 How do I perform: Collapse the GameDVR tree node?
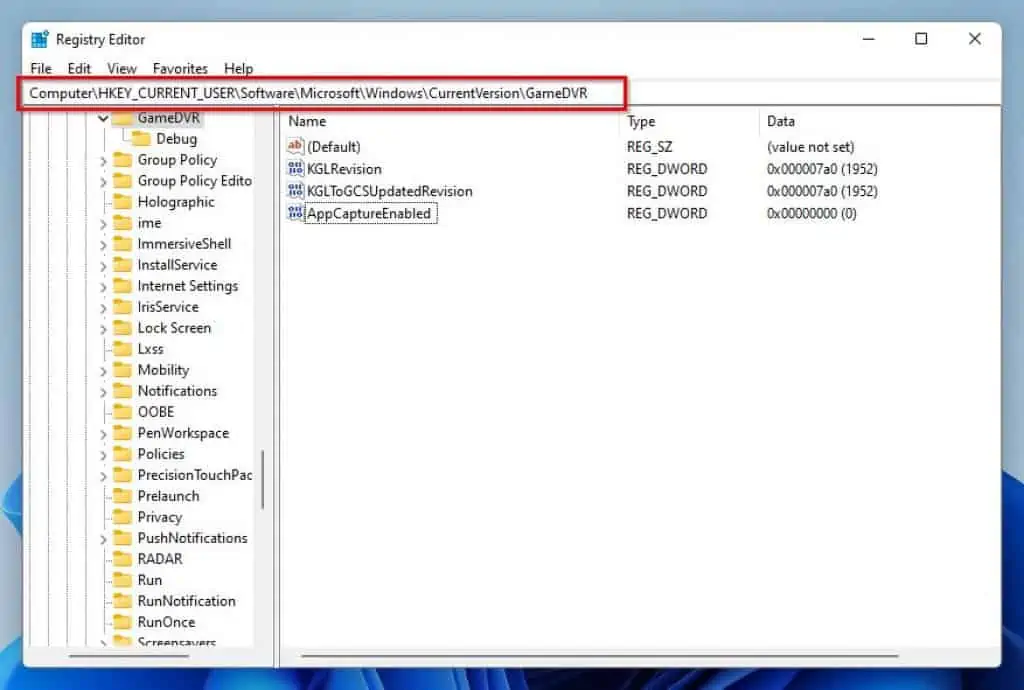coord(103,118)
